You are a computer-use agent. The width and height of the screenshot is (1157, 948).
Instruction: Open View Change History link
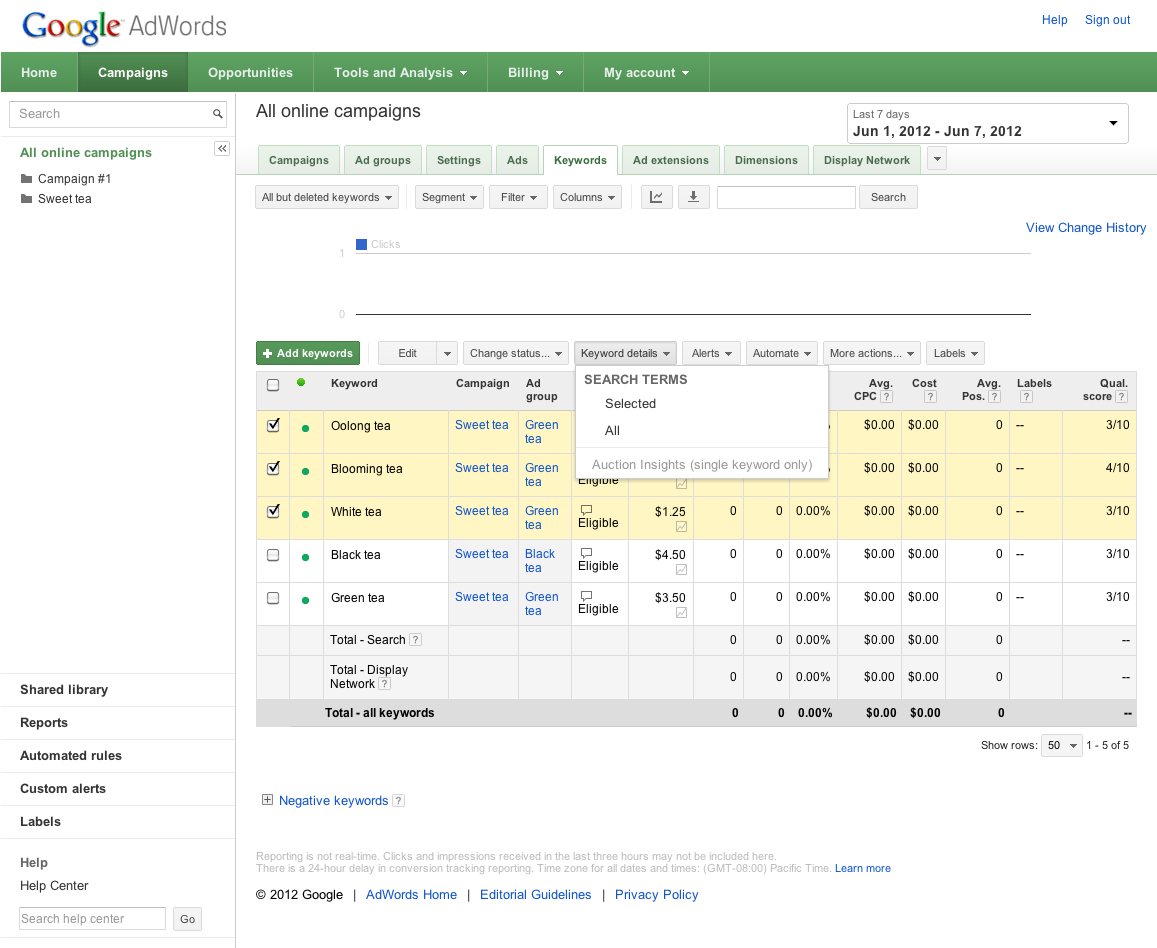(1086, 228)
